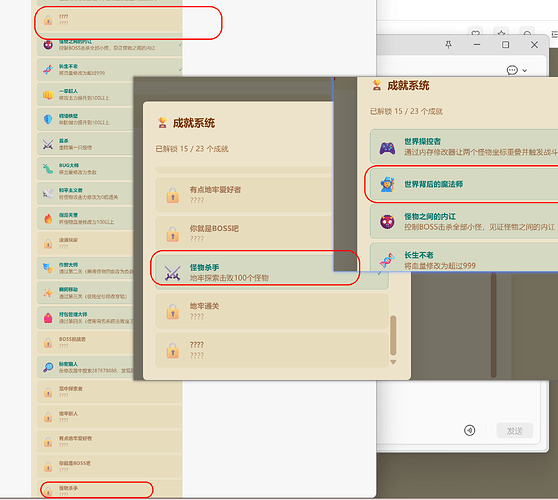558x500 pixels.
Task: Click trophy icon beside center panel 成就系统 title
Action: point(162,123)
